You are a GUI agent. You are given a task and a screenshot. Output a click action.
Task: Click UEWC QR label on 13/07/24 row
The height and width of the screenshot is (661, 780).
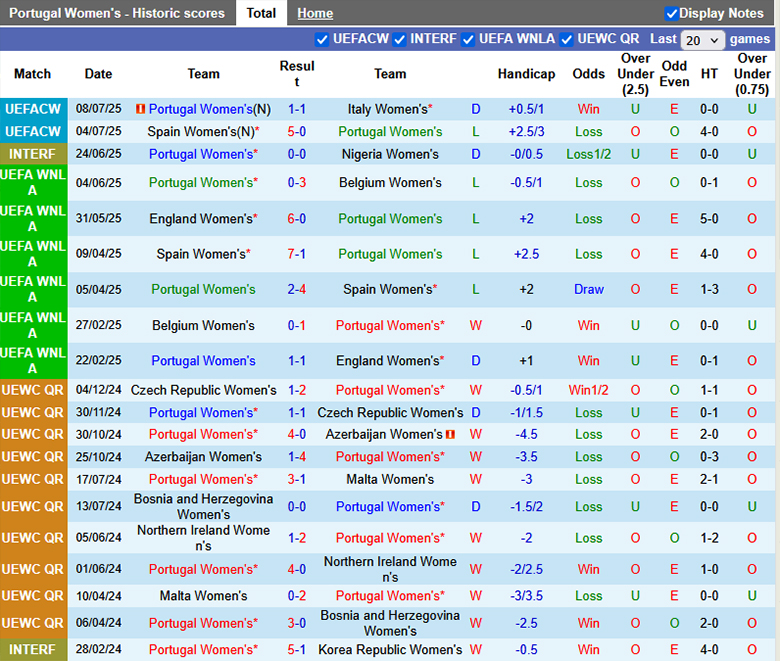(x=33, y=506)
